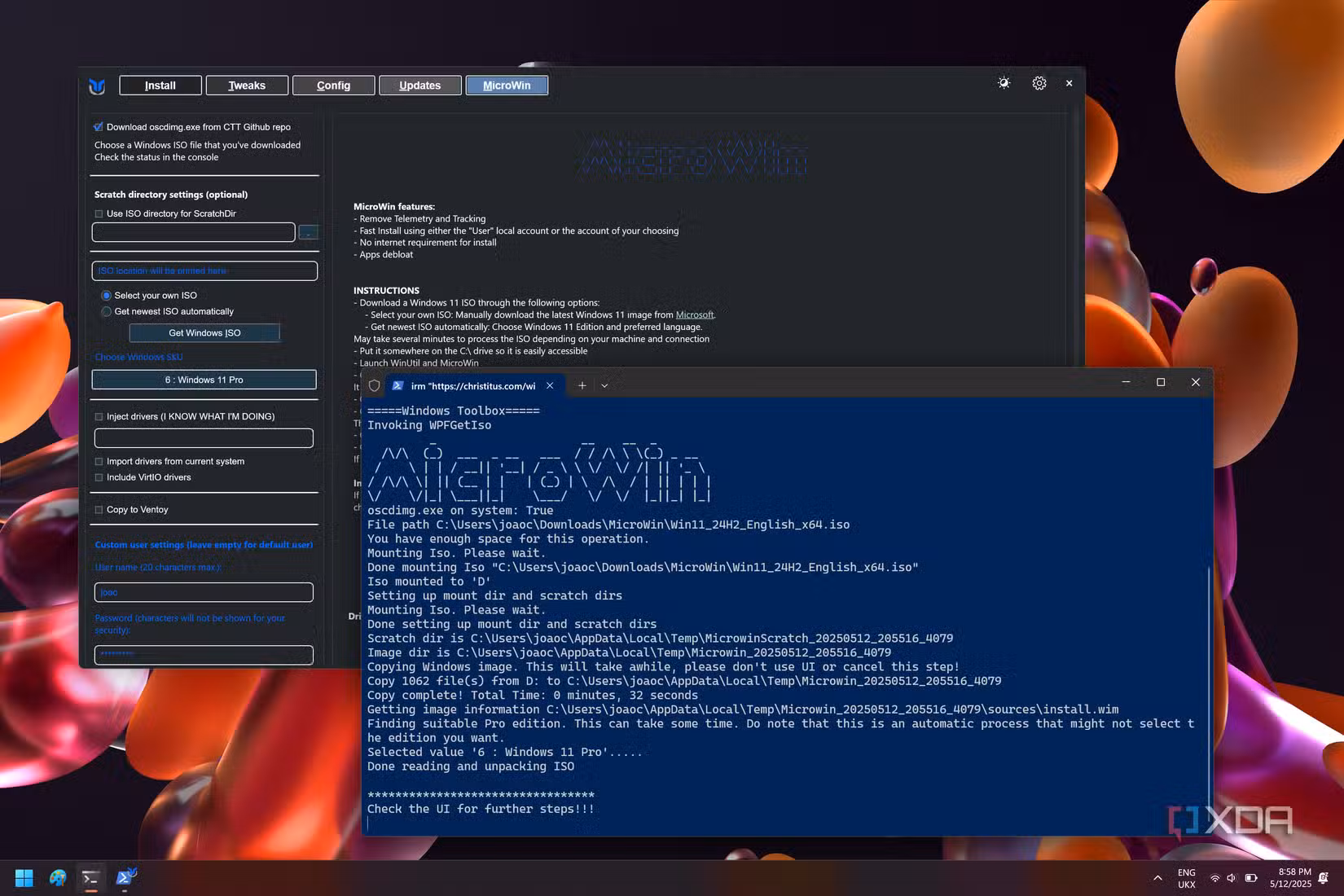Select 'Get newest ISO automatically' radio

tap(106, 311)
